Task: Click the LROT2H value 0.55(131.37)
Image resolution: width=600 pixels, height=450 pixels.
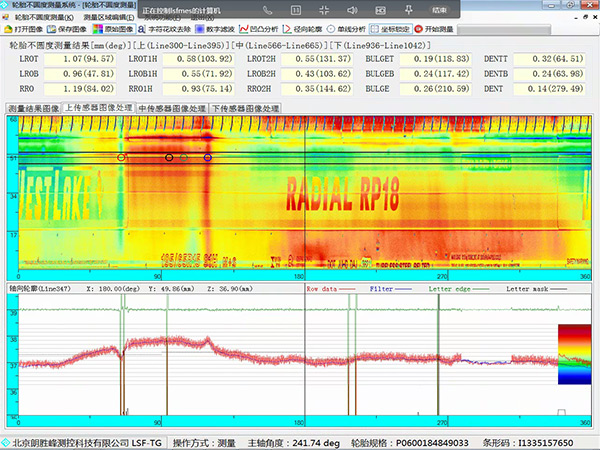Action: [317, 59]
